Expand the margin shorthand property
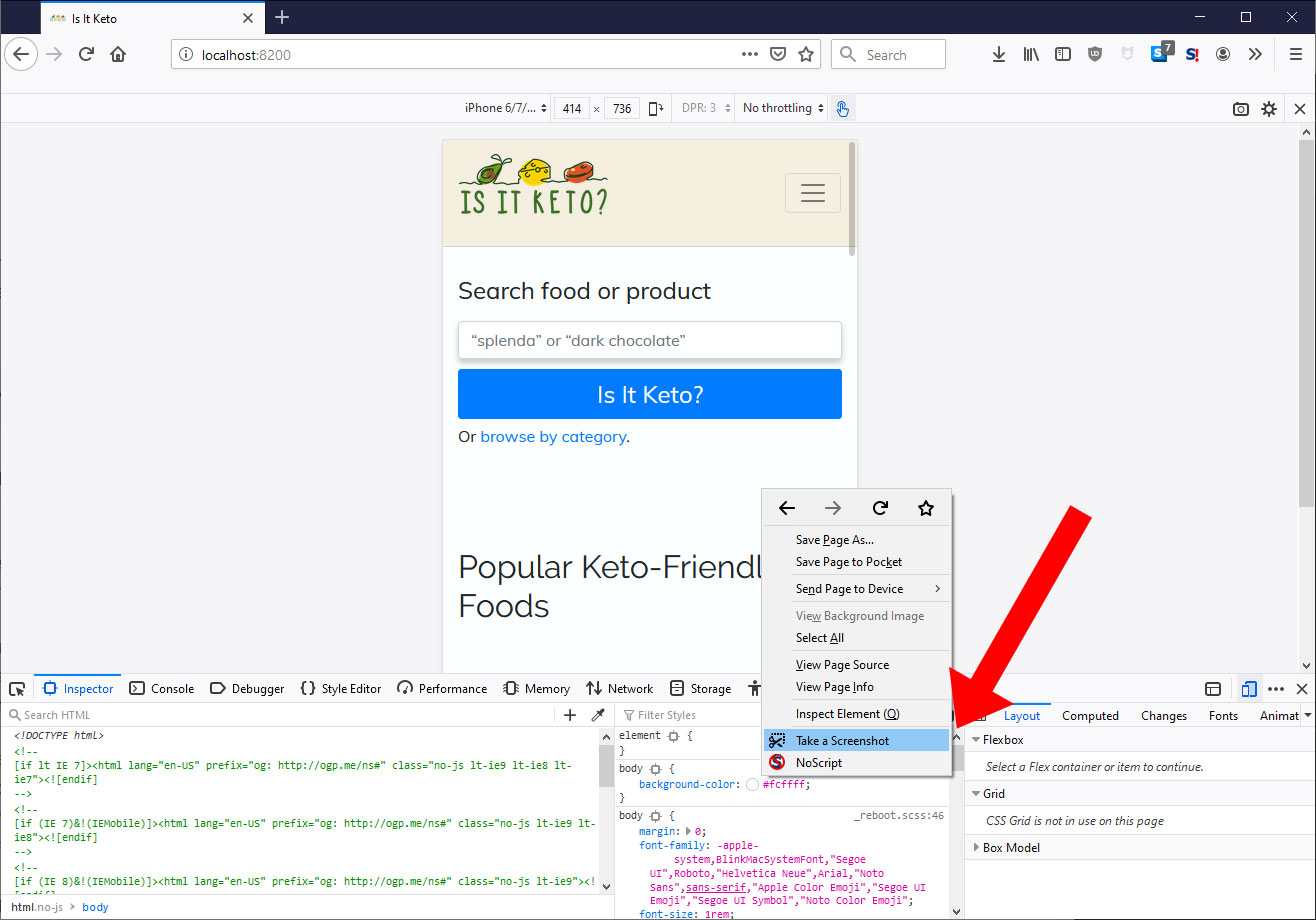Image resolution: width=1316 pixels, height=920 pixels. (x=688, y=831)
